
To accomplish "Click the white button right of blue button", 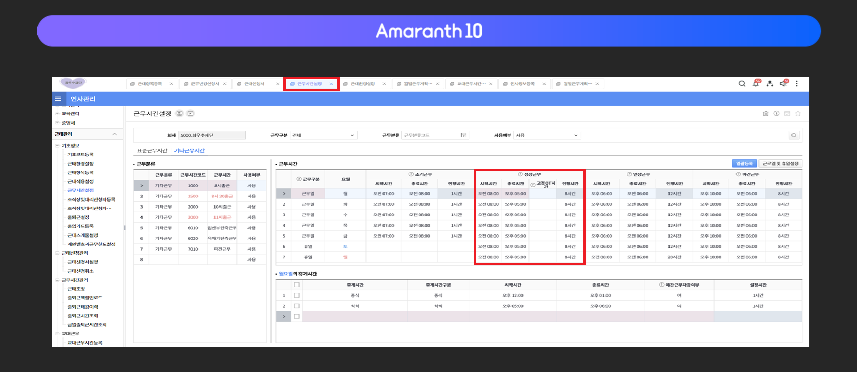I will click(780, 163).
